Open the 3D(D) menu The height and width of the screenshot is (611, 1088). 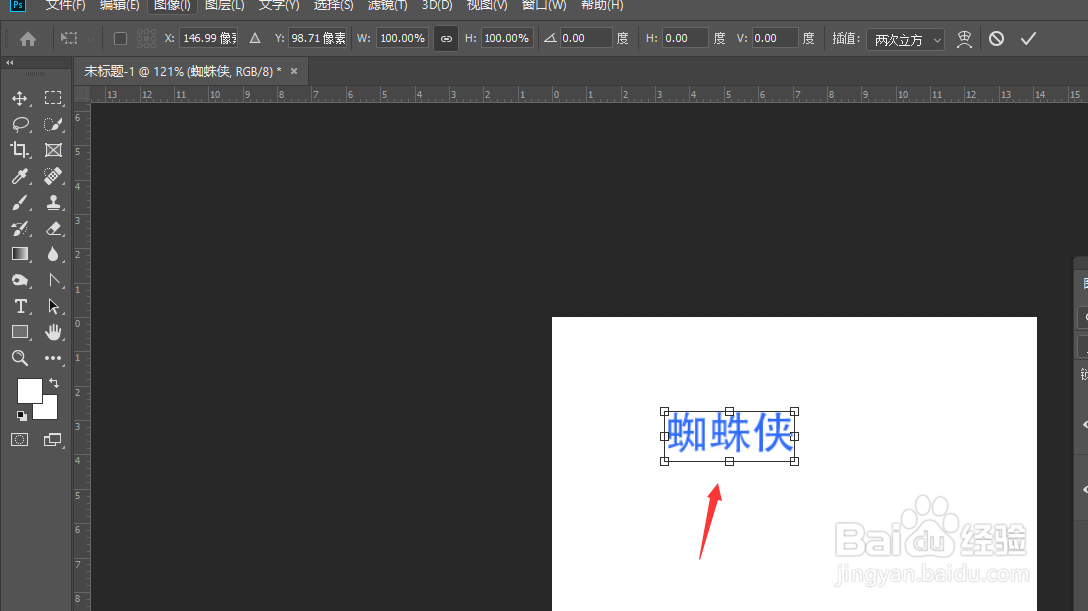(x=437, y=6)
